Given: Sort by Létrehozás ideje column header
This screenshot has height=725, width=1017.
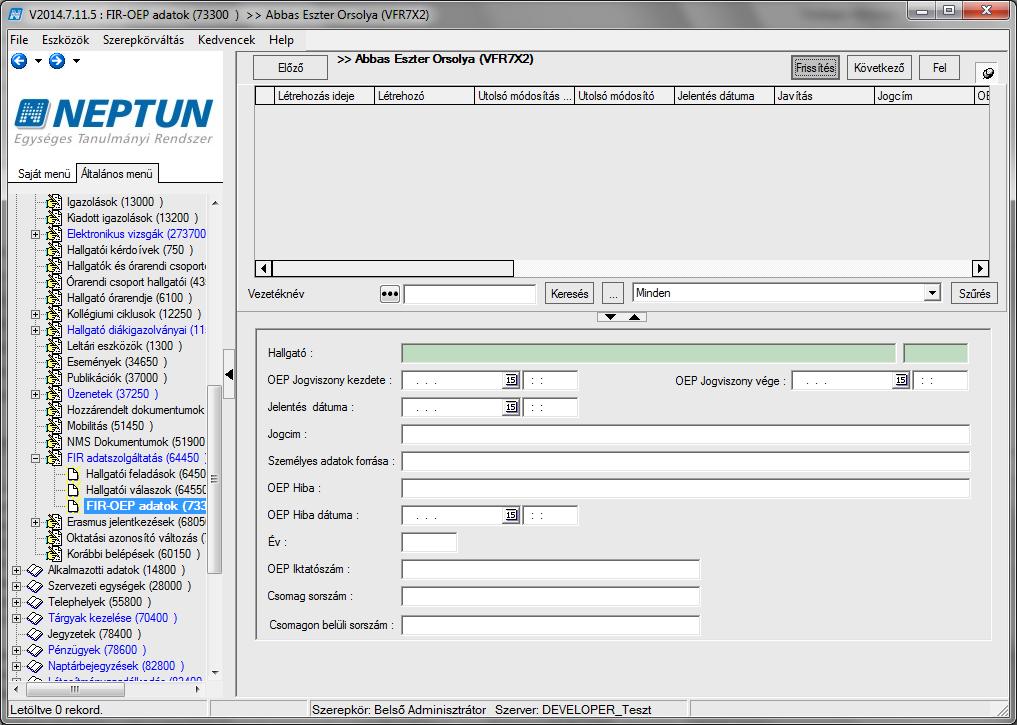Looking at the screenshot, I should tap(324, 96).
